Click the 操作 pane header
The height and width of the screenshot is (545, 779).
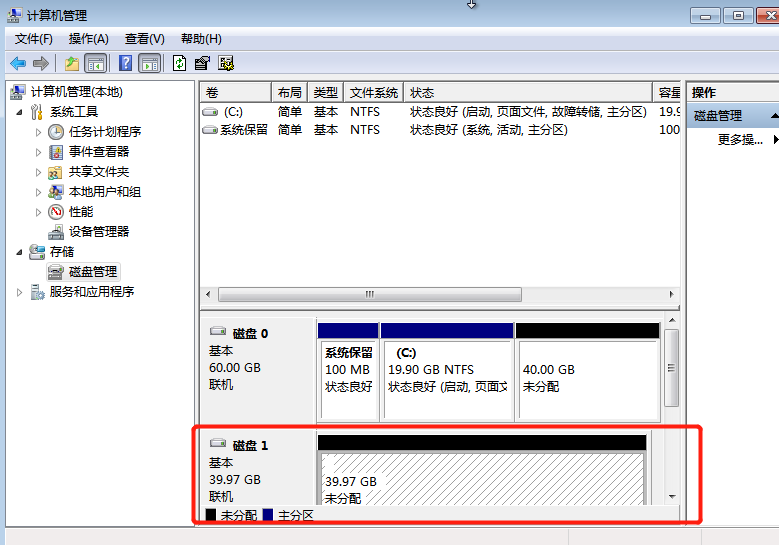[x=733, y=92]
